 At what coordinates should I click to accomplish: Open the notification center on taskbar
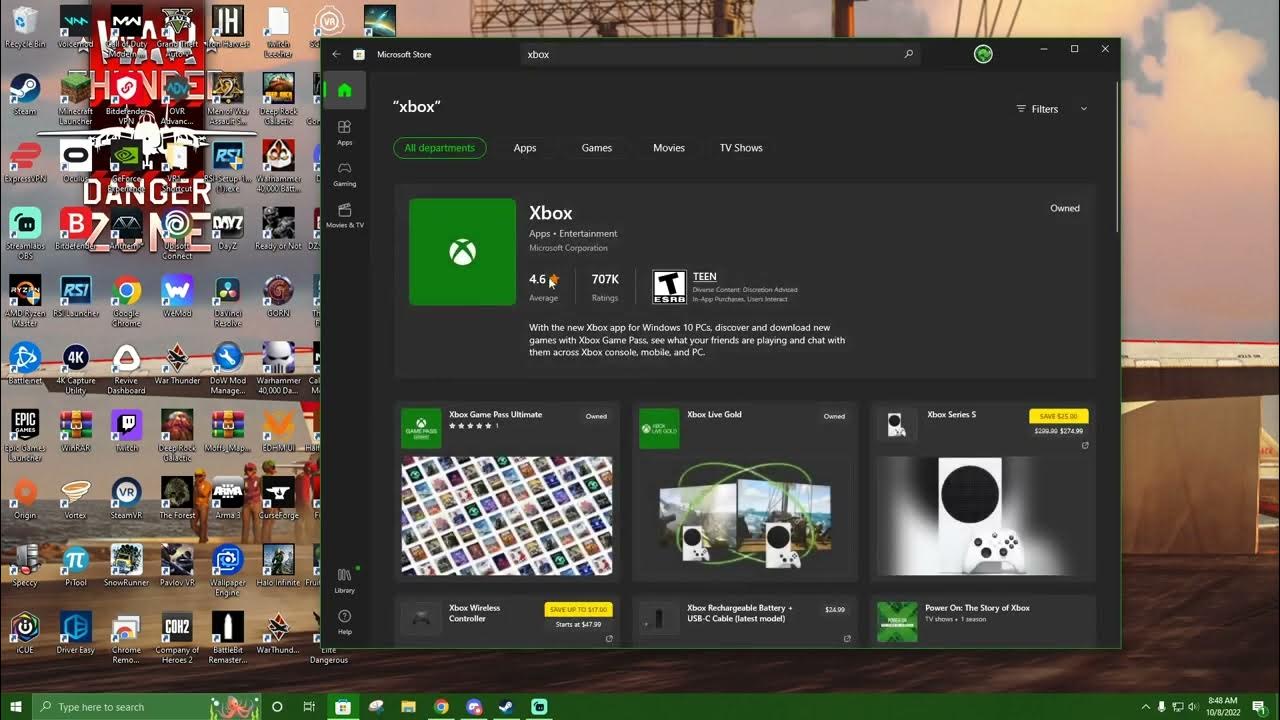coord(1259,707)
